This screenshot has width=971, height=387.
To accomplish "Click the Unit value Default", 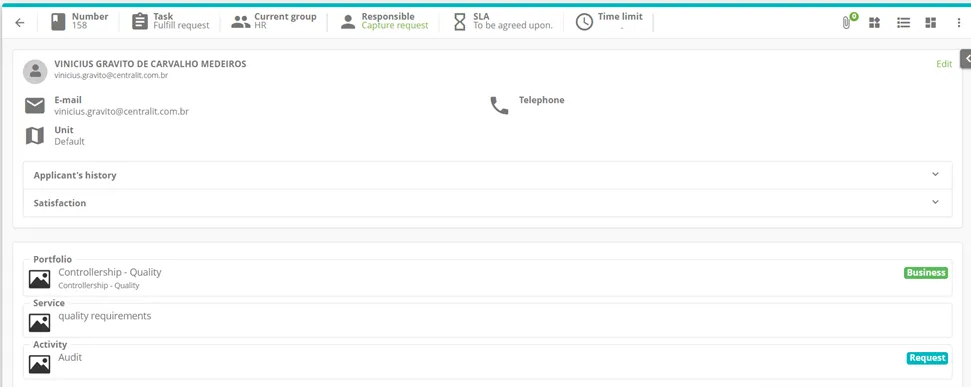I will pos(69,142).
